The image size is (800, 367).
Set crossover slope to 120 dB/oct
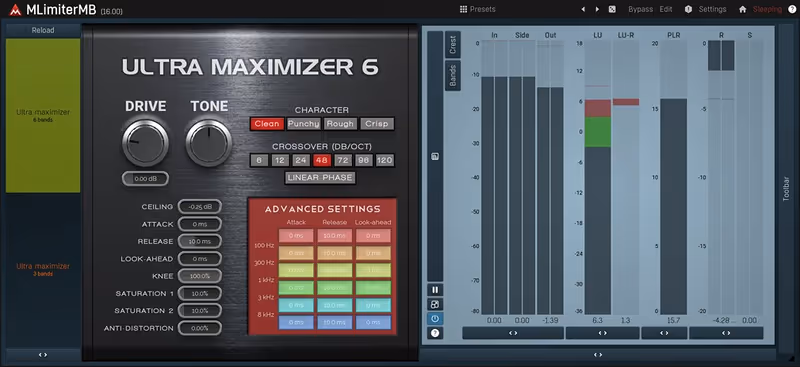385,160
